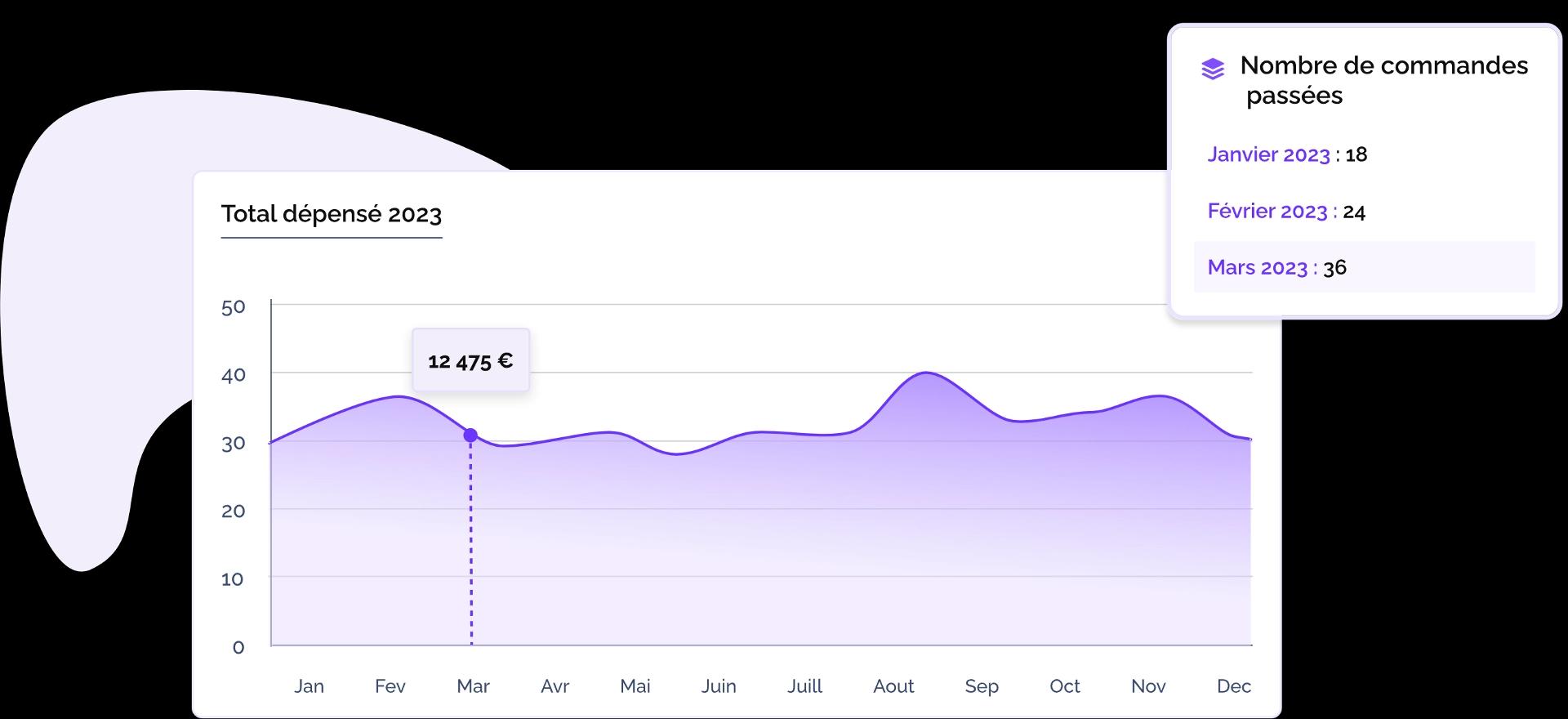Select Juill on the chart axis
This screenshot has height=719, width=1568.
tap(804, 686)
